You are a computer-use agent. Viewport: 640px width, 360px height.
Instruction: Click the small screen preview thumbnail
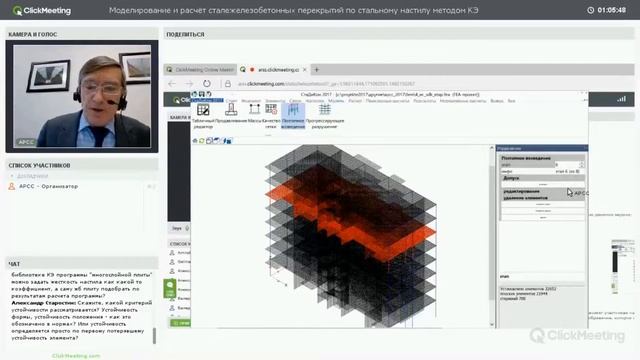[x=623, y=266]
